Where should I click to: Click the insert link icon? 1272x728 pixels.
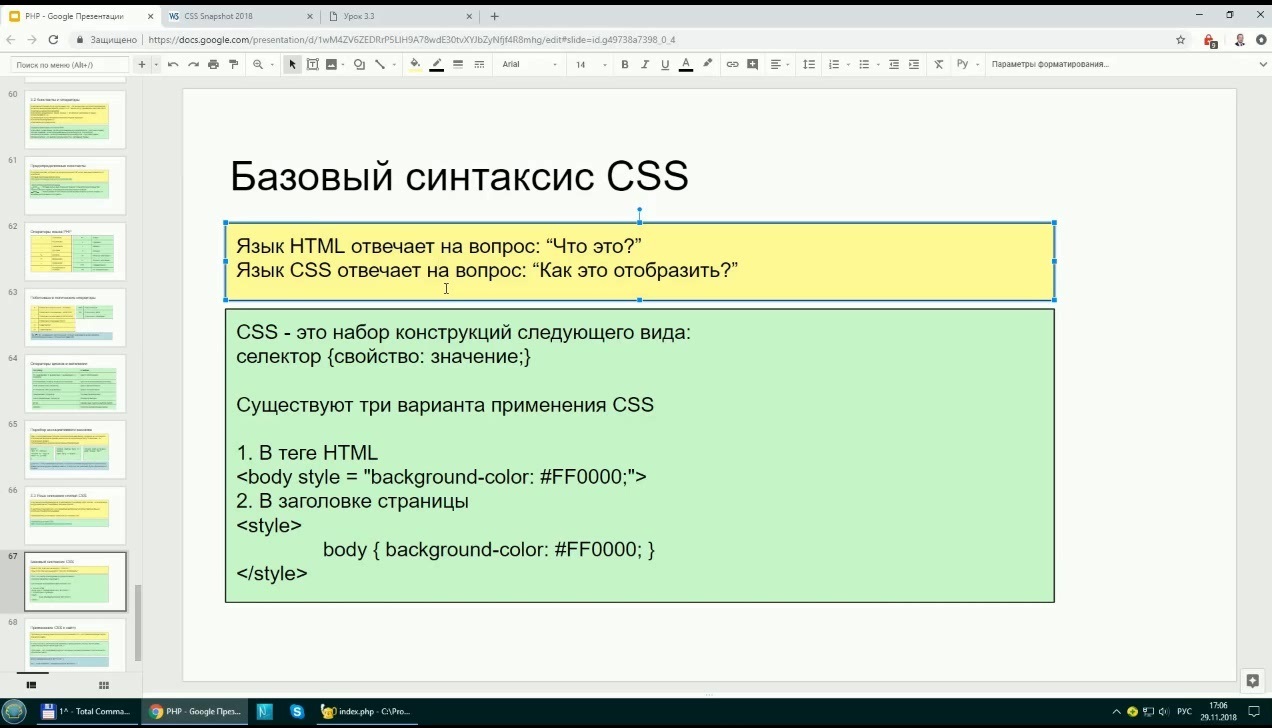coord(732,64)
